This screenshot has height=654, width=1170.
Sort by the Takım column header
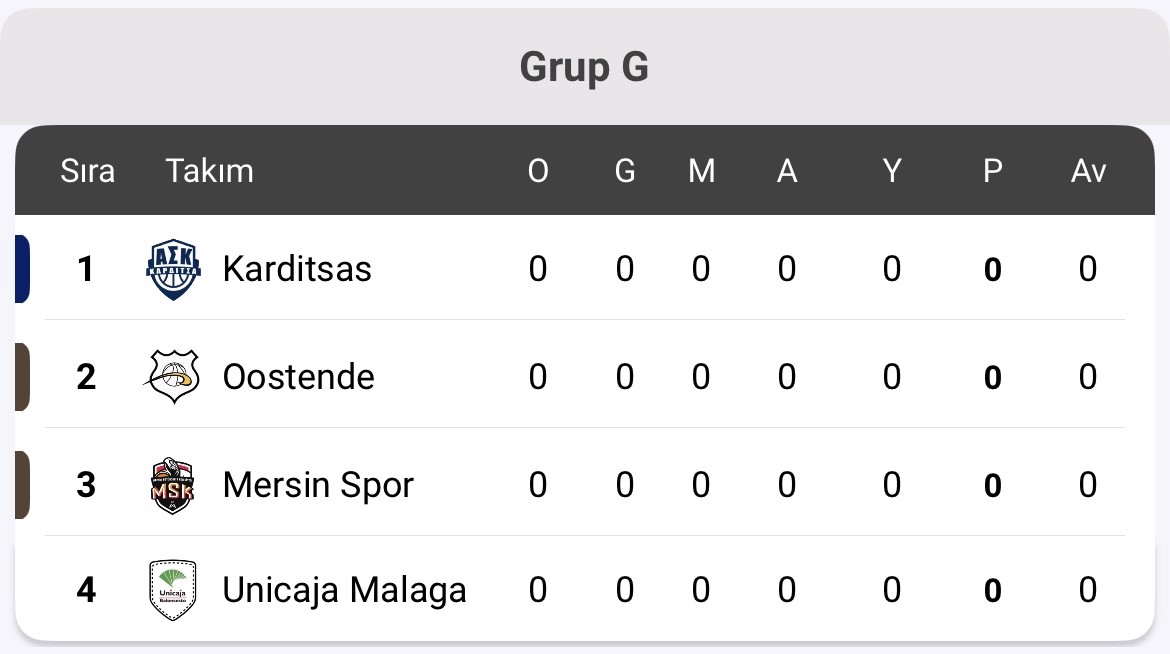point(210,171)
